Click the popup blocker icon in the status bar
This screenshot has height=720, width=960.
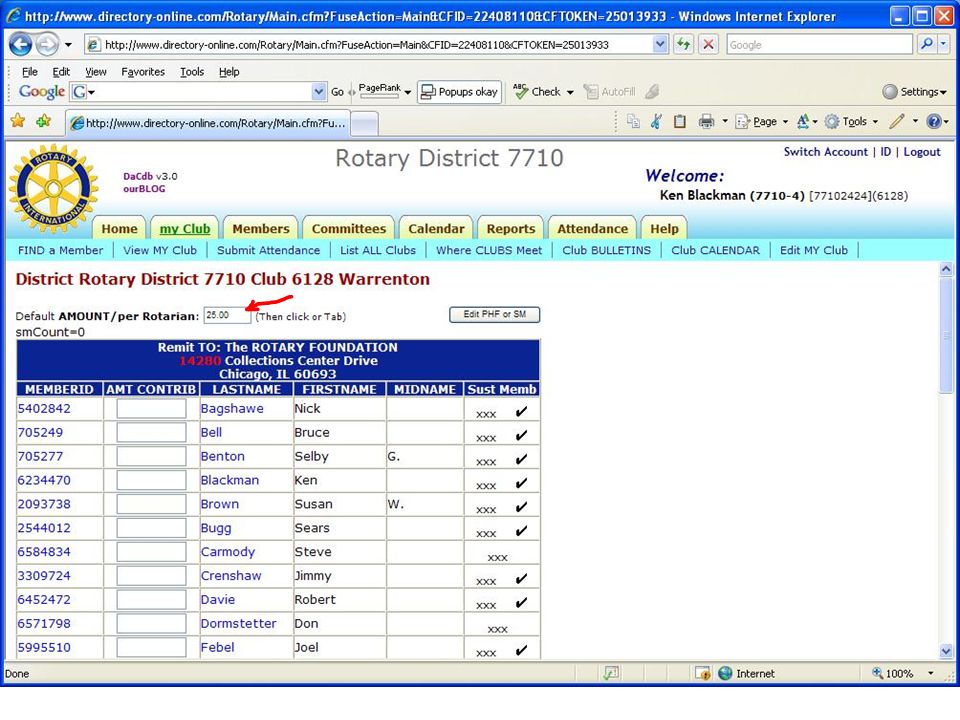coord(702,673)
